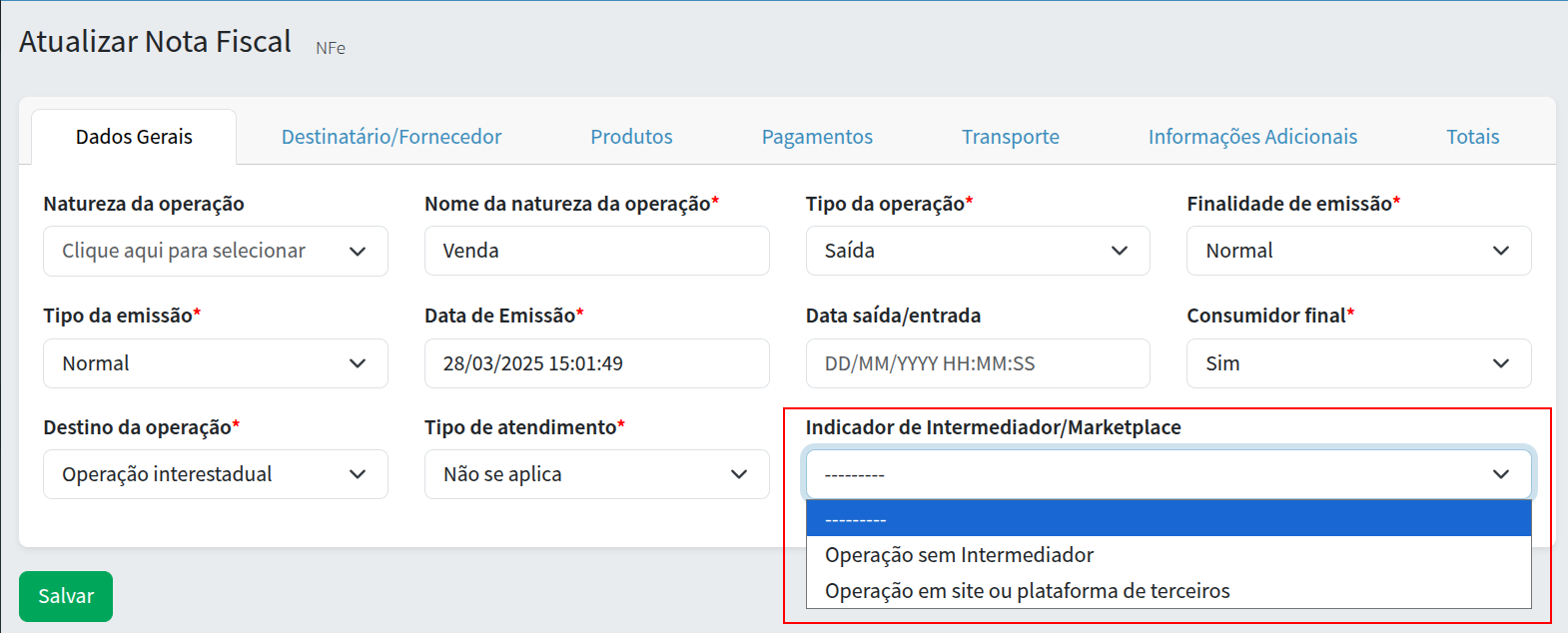Viewport: 1568px width, 633px height.
Task: Expand the Consumidor final dropdown
Action: click(1358, 363)
